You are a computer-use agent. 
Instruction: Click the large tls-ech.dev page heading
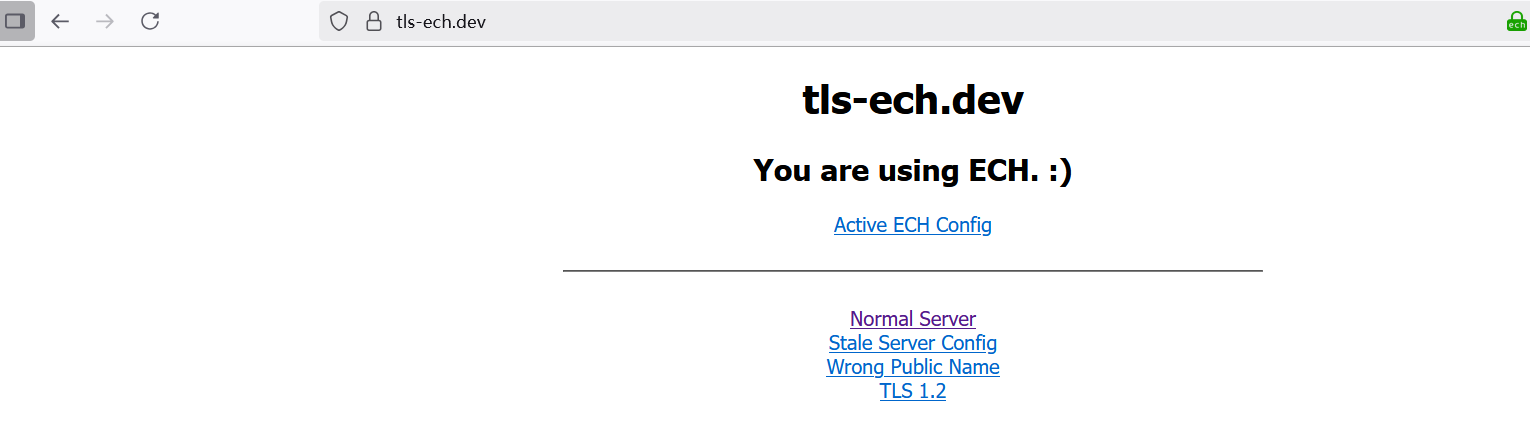tap(913, 100)
